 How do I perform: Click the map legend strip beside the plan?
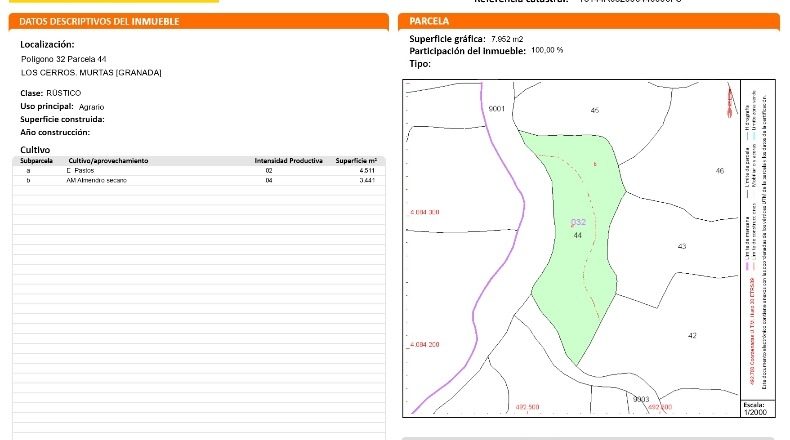tap(758, 239)
